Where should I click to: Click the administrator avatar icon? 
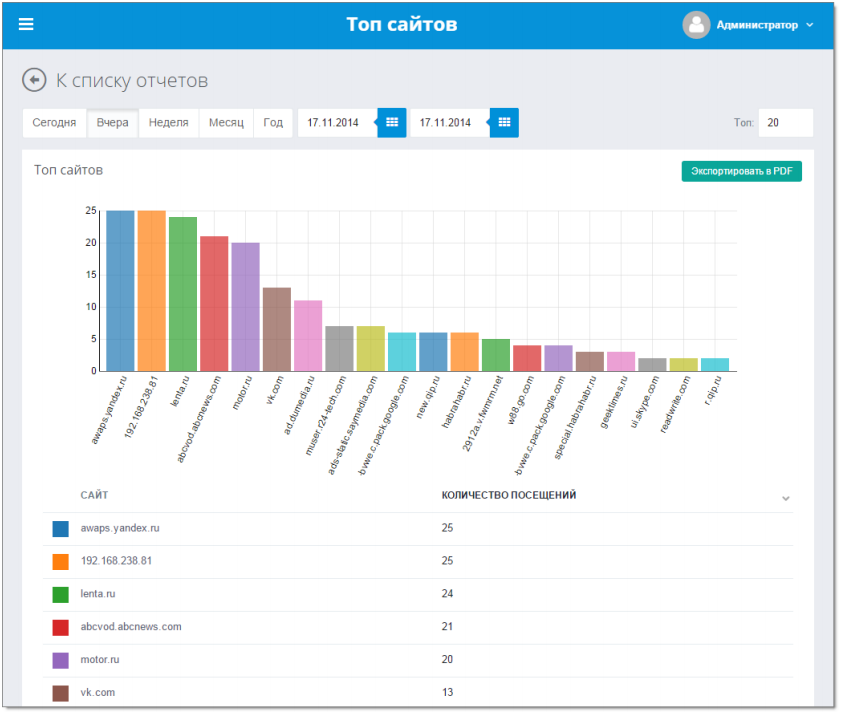(696, 25)
